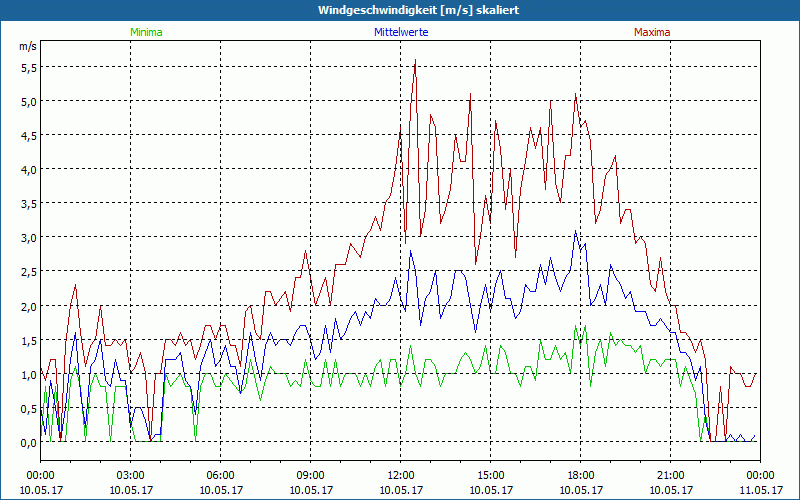
Task: Click the '0,0' y-axis value
Action: (x=29, y=443)
